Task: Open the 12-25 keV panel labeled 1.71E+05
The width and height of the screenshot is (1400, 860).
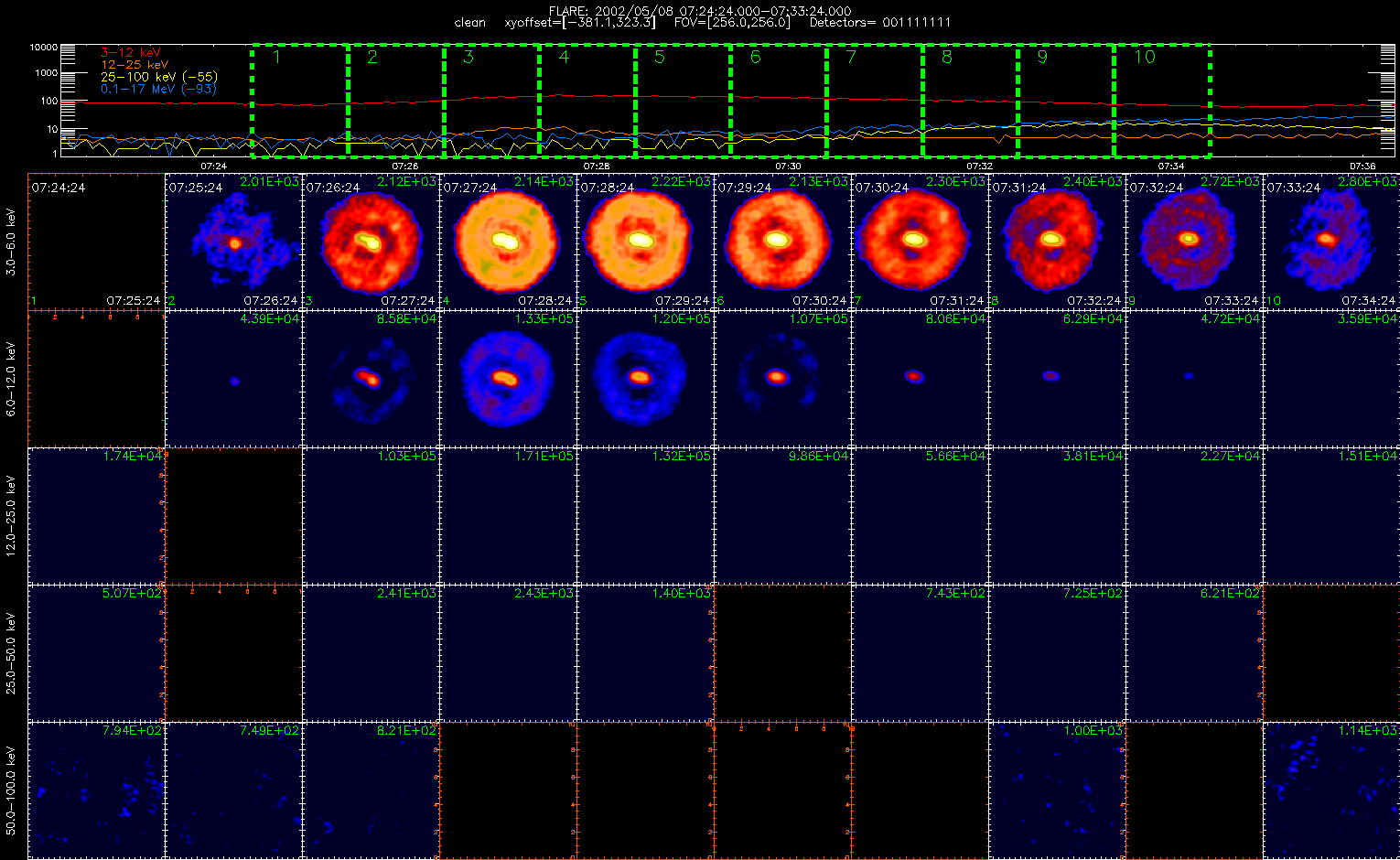Action: (508, 515)
